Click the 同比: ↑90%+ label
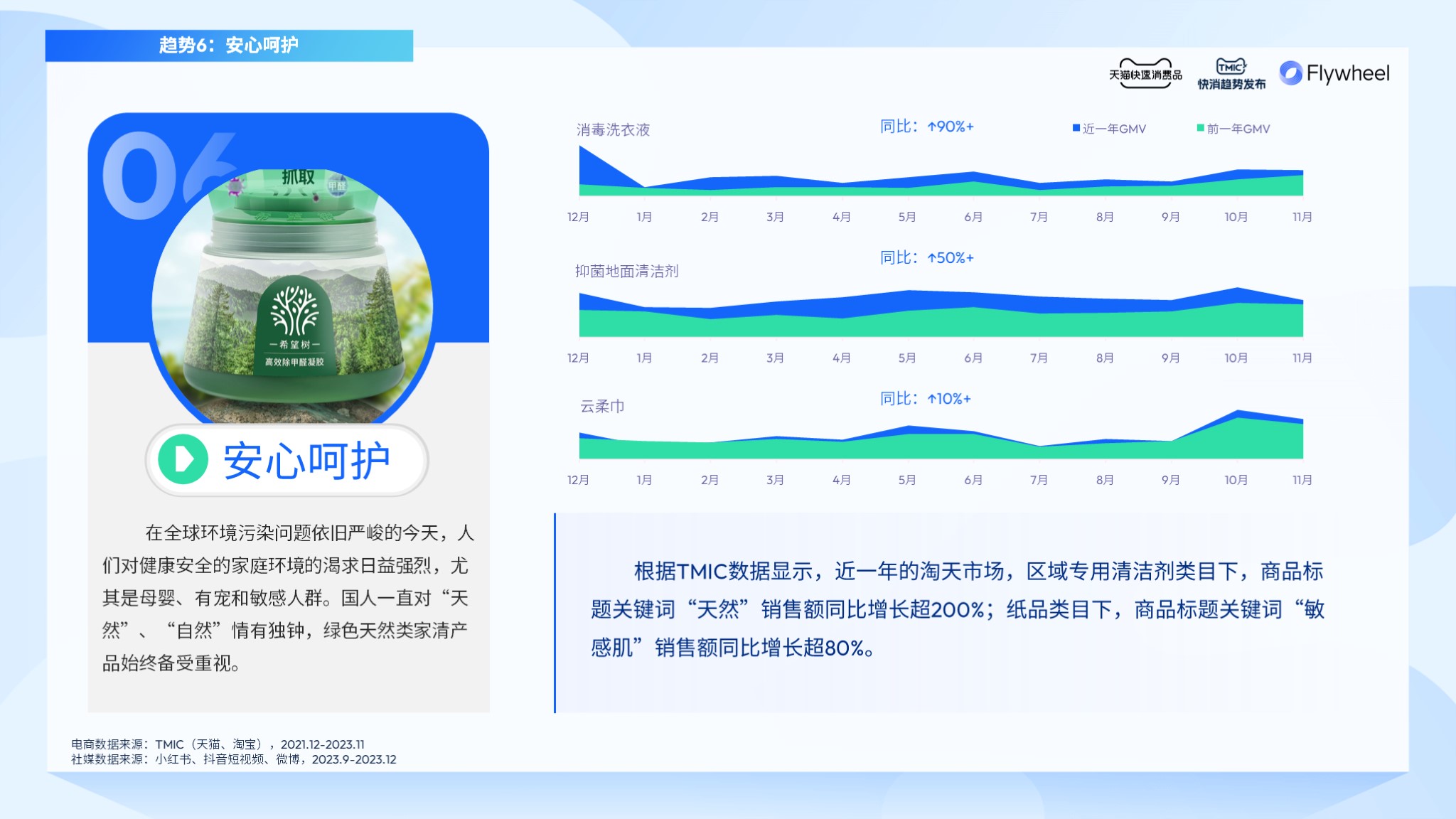Viewport: 1456px width, 819px height. [x=927, y=127]
